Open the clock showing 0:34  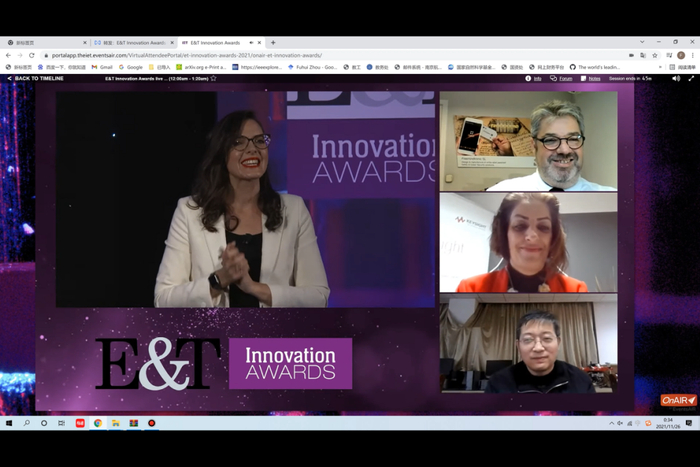pyautogui.click(x=668, y=423)
